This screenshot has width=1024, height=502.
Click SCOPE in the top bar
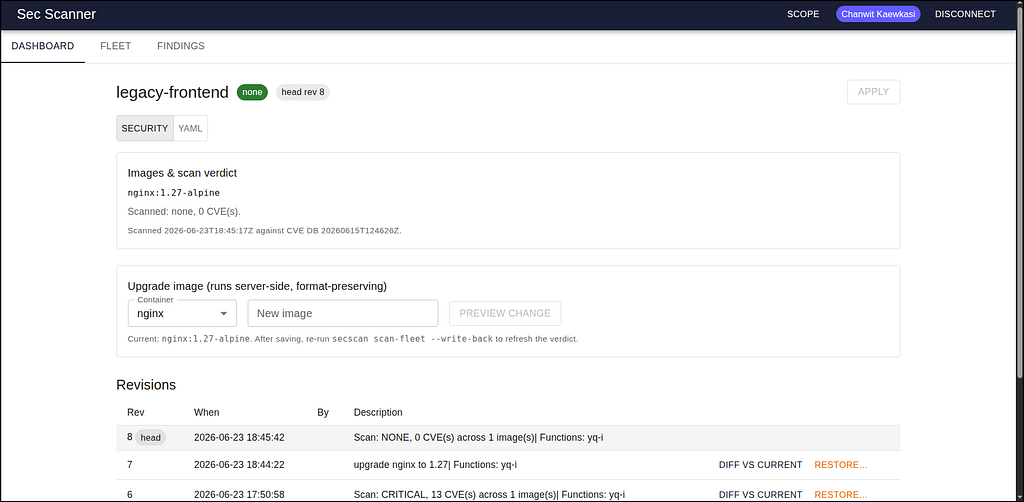click(x=803, y=14)
